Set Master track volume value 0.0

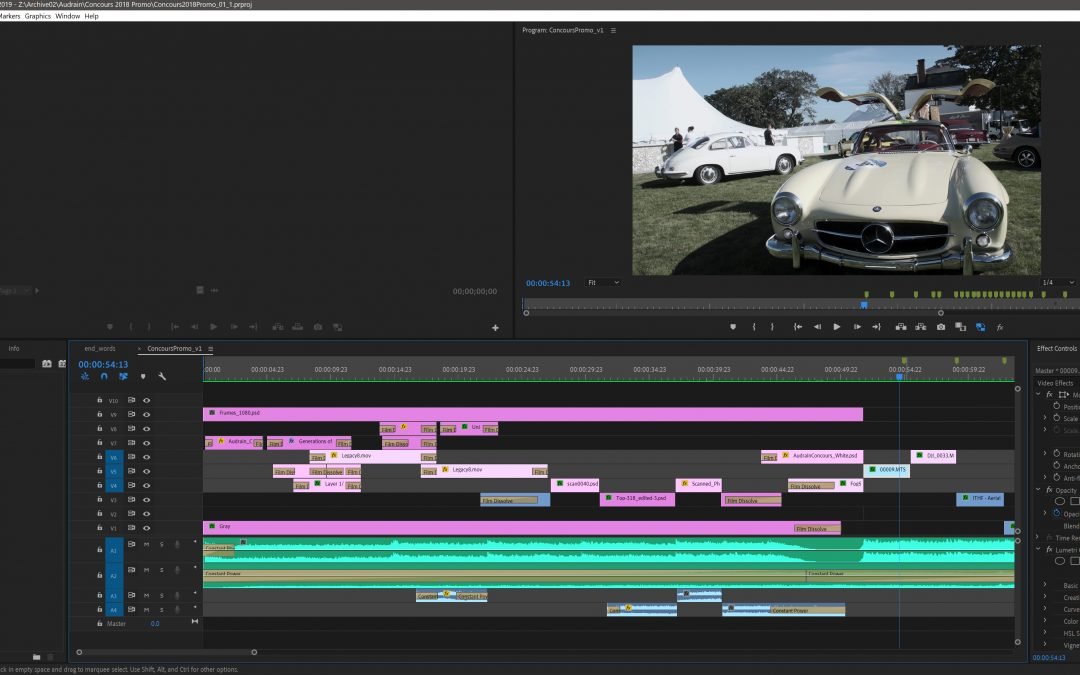(155, 623)
